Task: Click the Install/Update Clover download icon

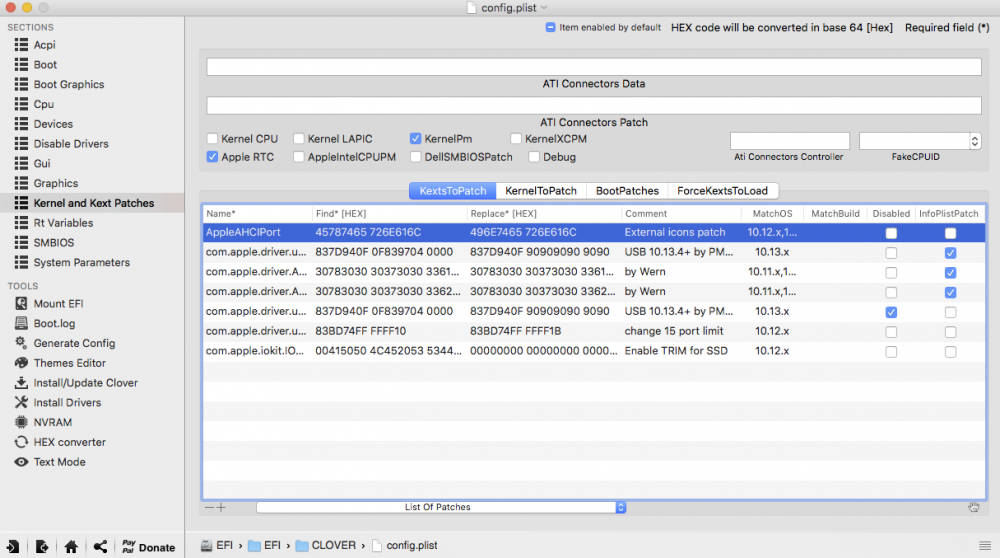Action: [x=21, y=383]
